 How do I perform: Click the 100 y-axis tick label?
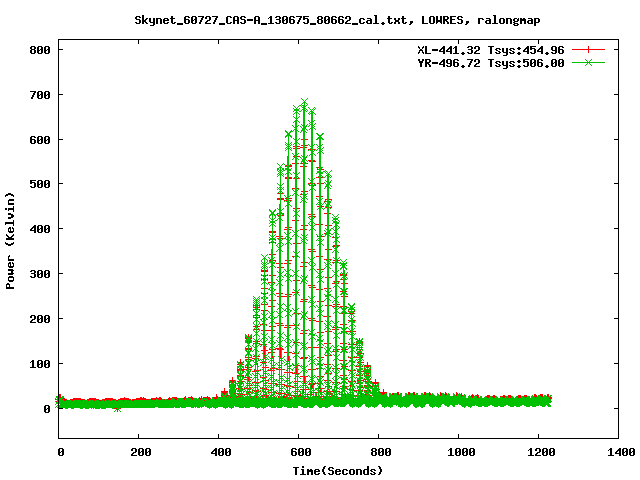coord(40,364)
